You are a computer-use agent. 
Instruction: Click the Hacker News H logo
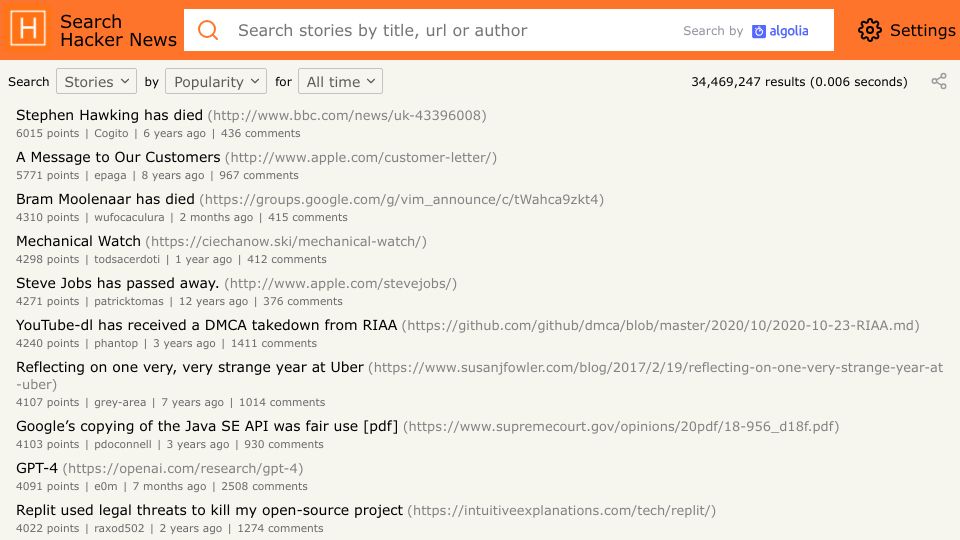(x=28, y=29)
